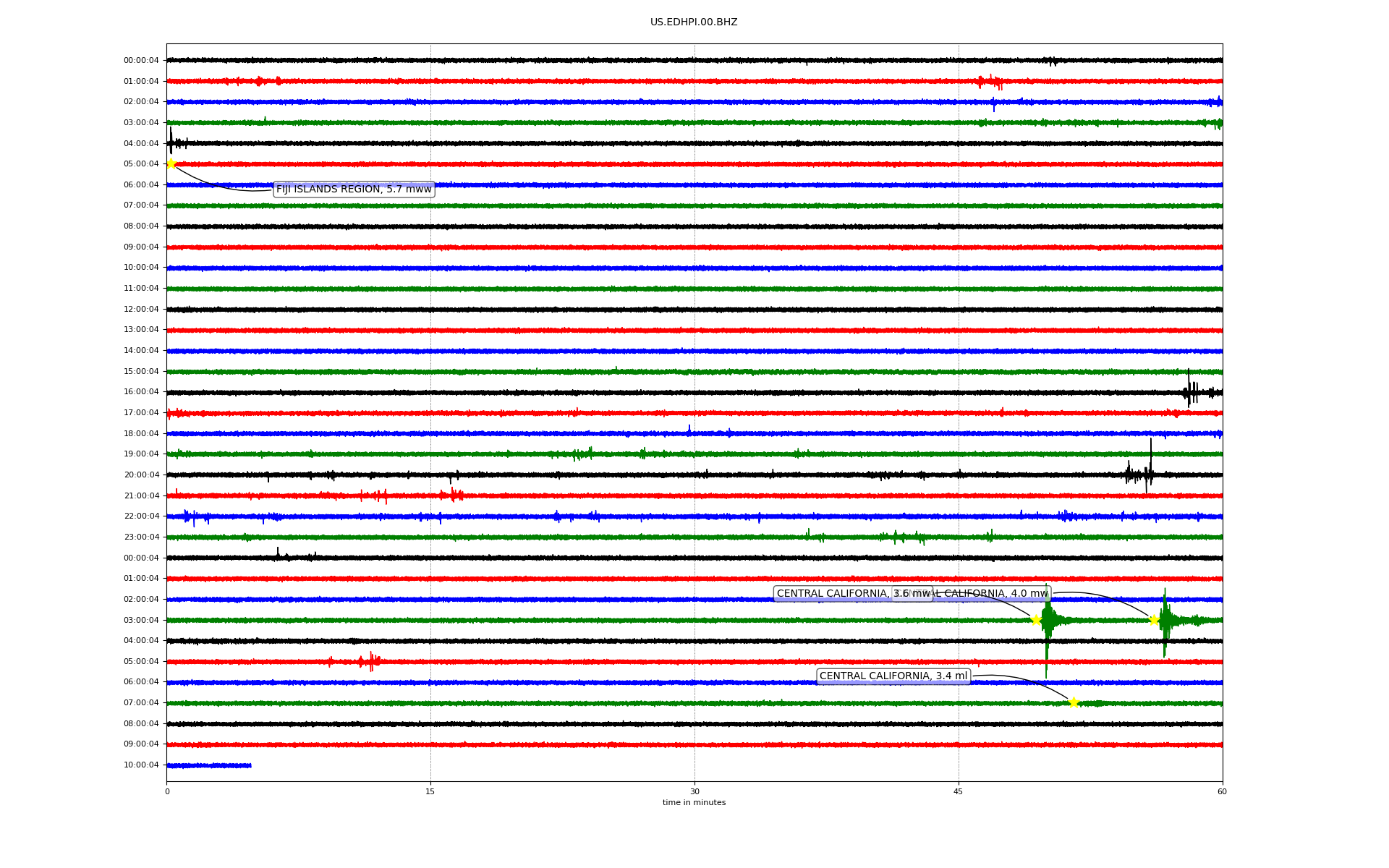
Task: Click the 16:00:04 row time label
Action: pos(141,392)
